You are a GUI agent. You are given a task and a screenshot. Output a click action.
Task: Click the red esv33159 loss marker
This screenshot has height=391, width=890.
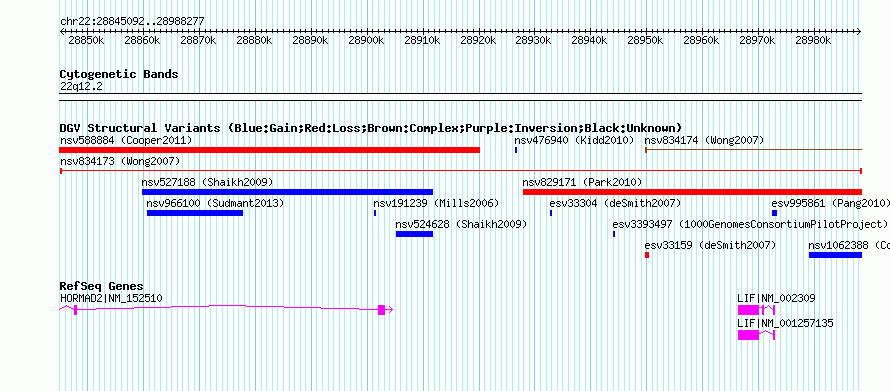pos(647,255)
